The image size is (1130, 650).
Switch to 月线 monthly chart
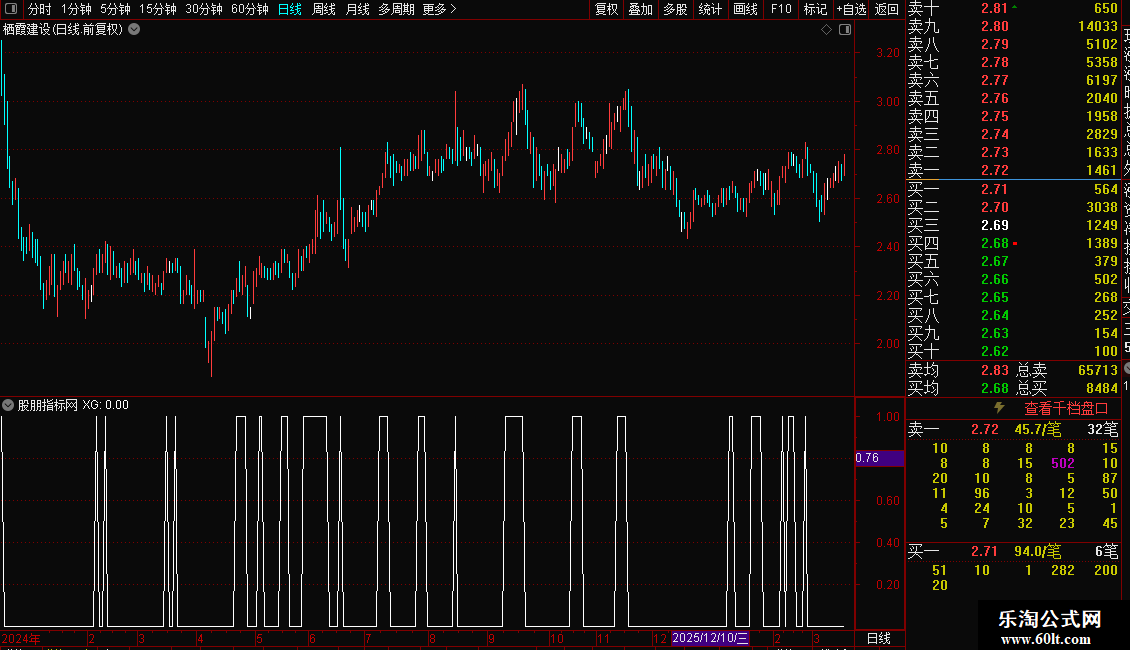[357, 9]
